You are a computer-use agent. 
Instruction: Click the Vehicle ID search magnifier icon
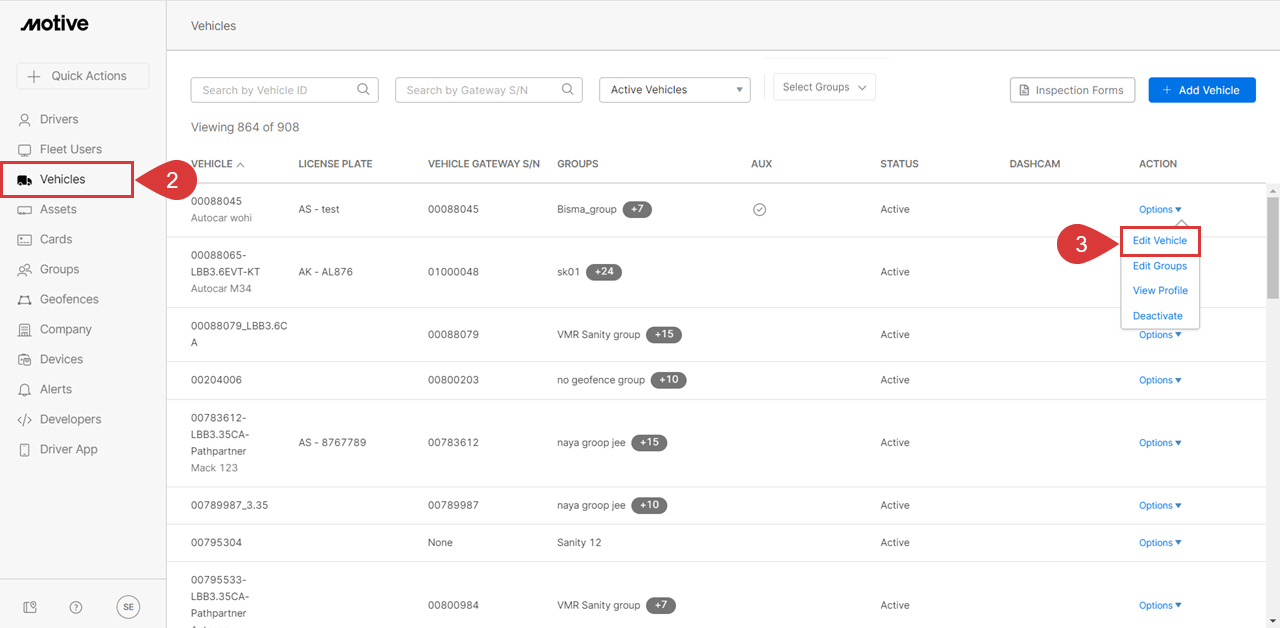pos(364,89)
